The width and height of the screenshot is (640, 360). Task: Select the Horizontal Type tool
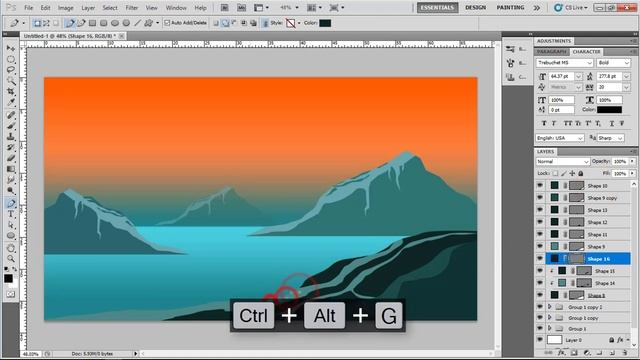tap(11, 214)
